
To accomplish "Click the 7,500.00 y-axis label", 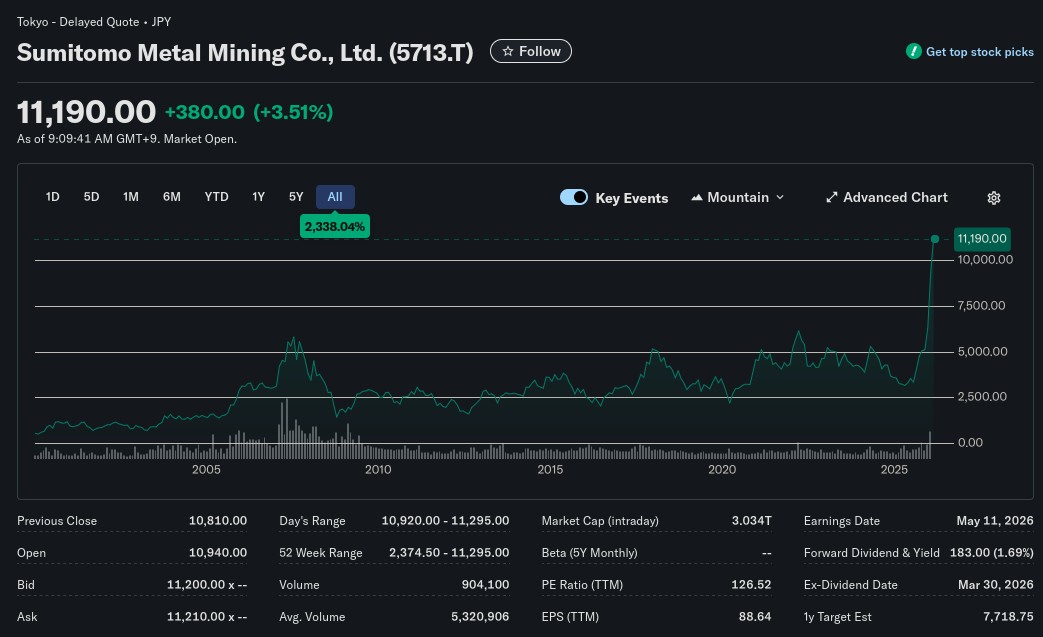I will click(981, 306).
